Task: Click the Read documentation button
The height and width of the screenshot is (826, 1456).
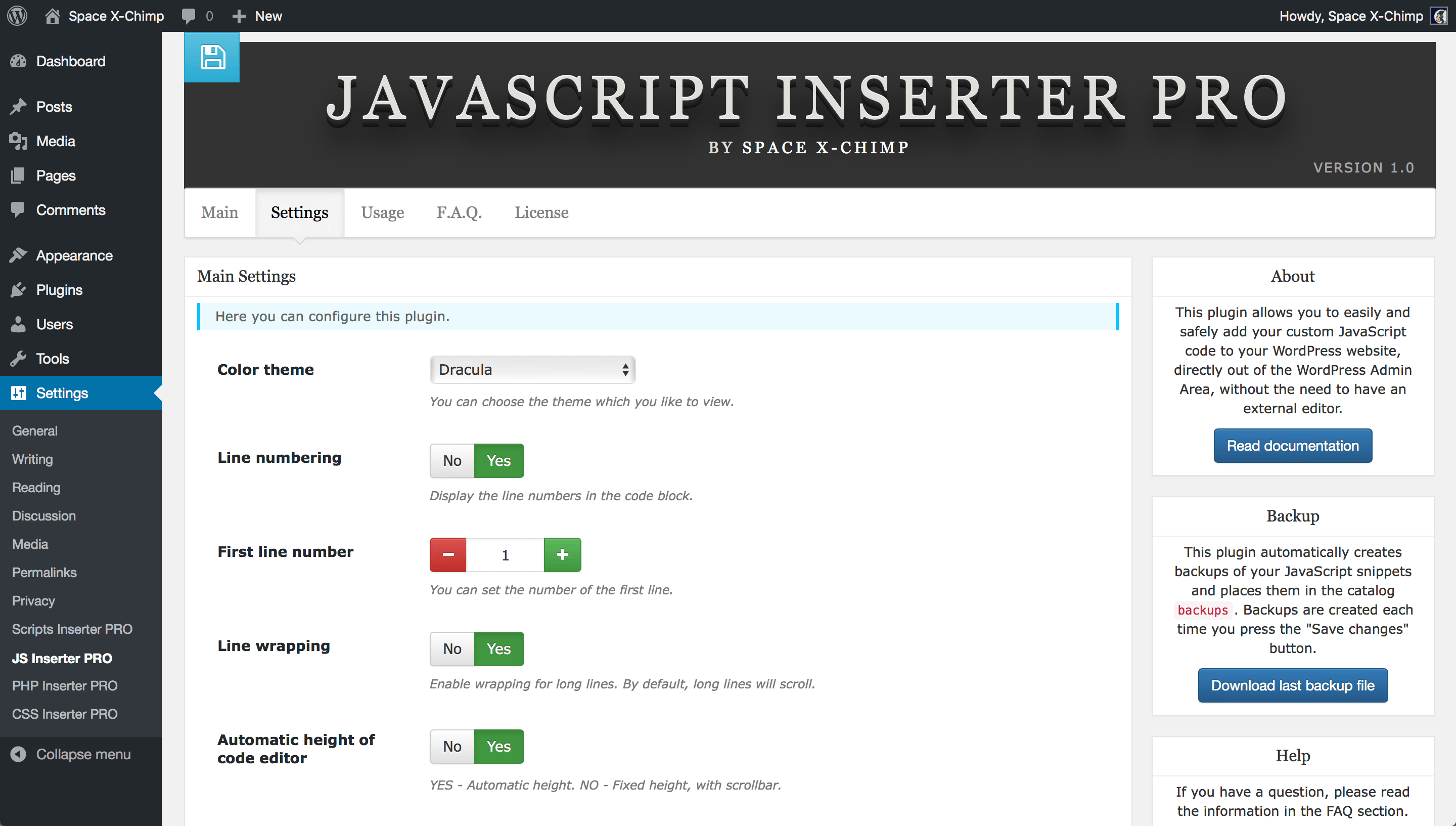Action: 1292,445
